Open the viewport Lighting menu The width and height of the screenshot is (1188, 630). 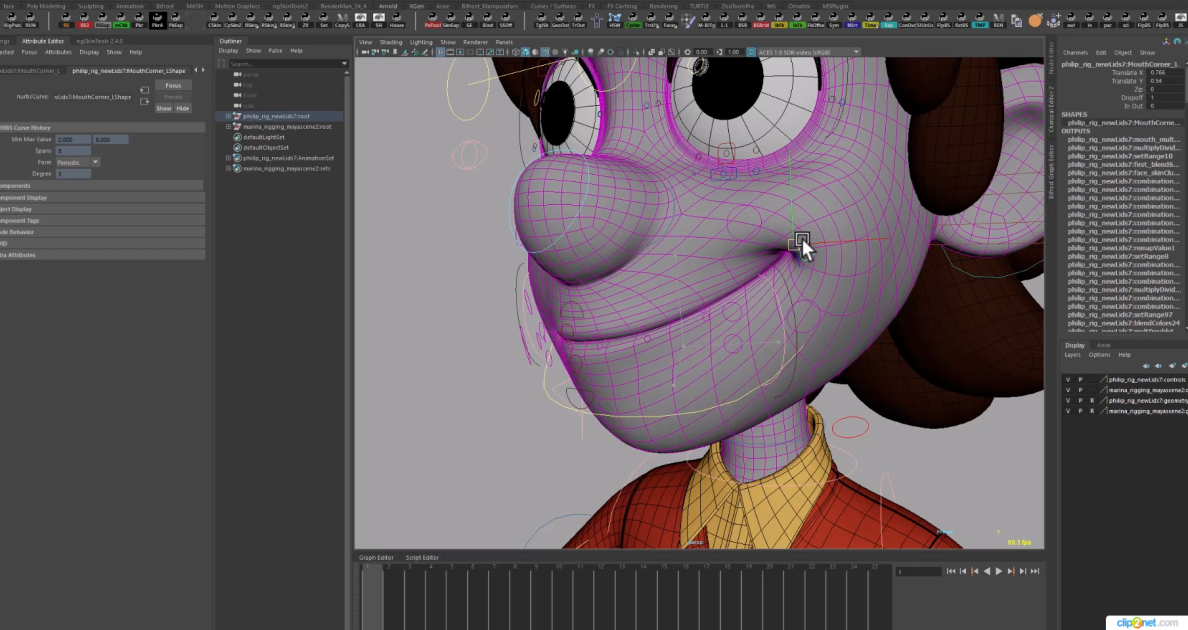click(x=421, y=42)
